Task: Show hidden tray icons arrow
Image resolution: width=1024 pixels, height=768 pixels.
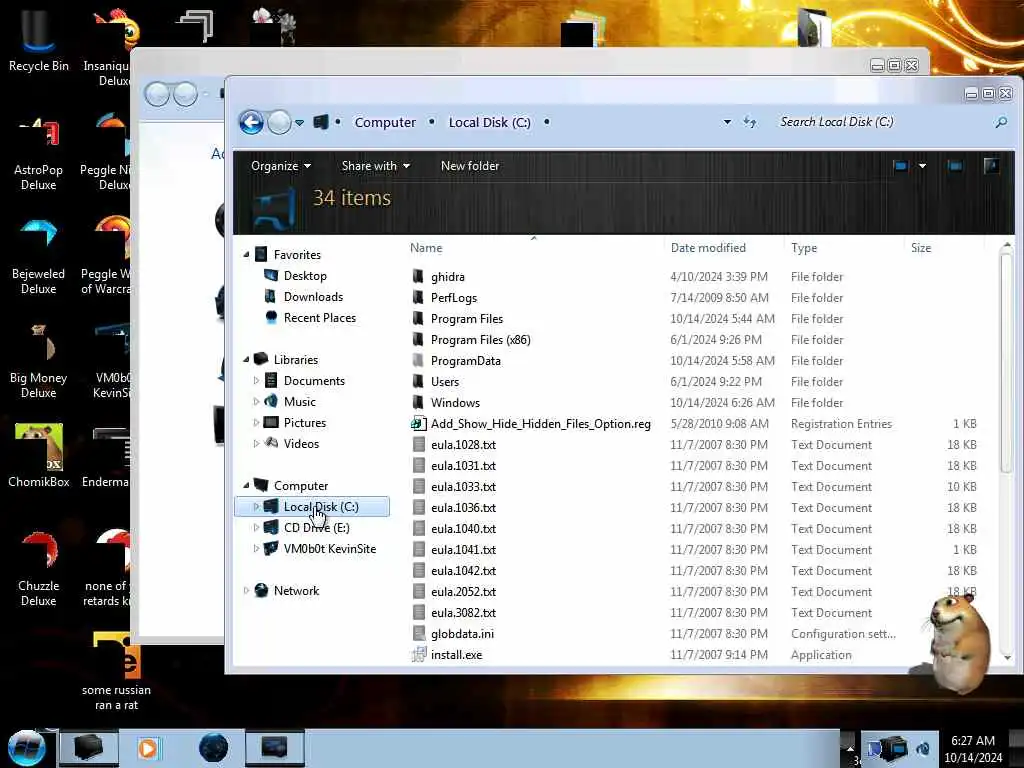Action: point(850,748)
